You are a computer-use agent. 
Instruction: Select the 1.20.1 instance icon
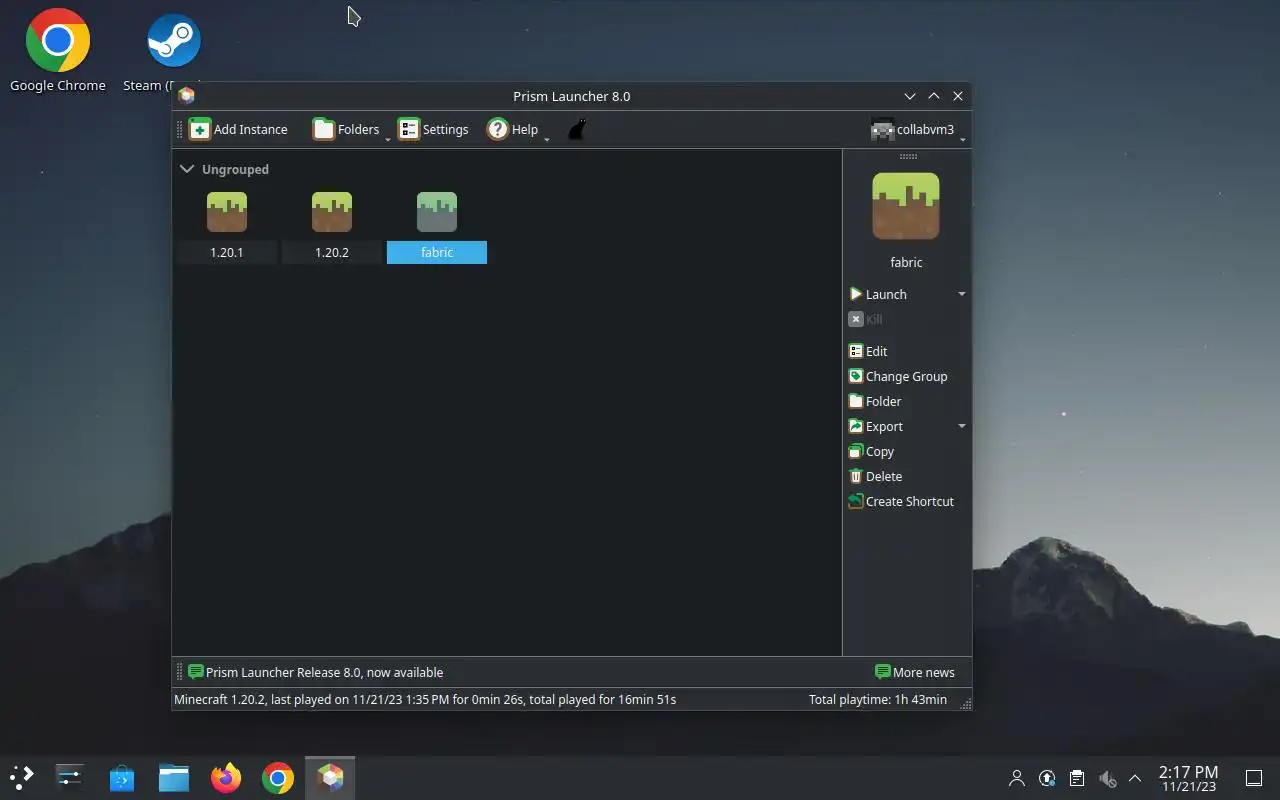pyautogui.click(x=227, y=211)
